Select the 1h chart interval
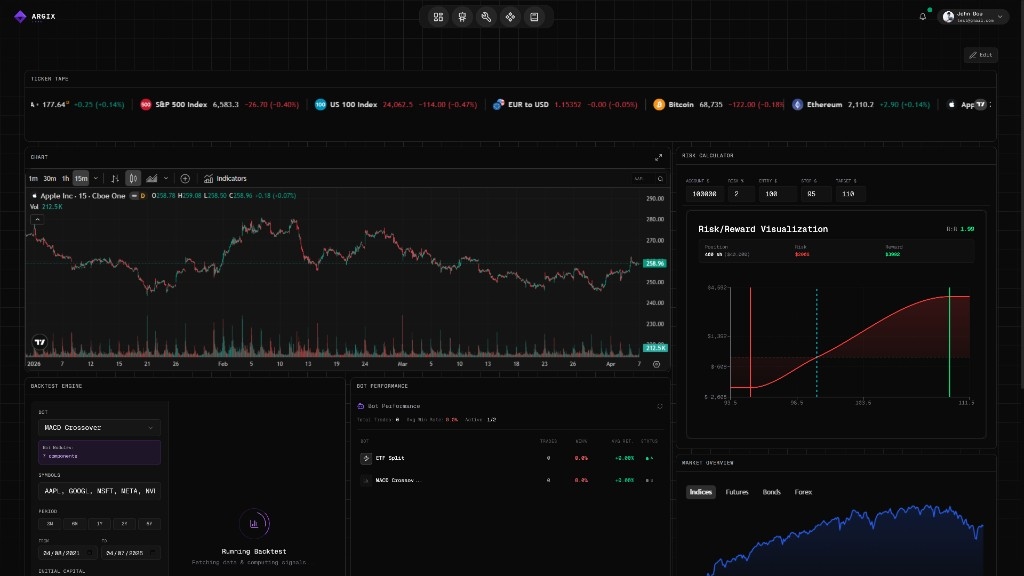1024x576 pixels. (x=65, y=178)
